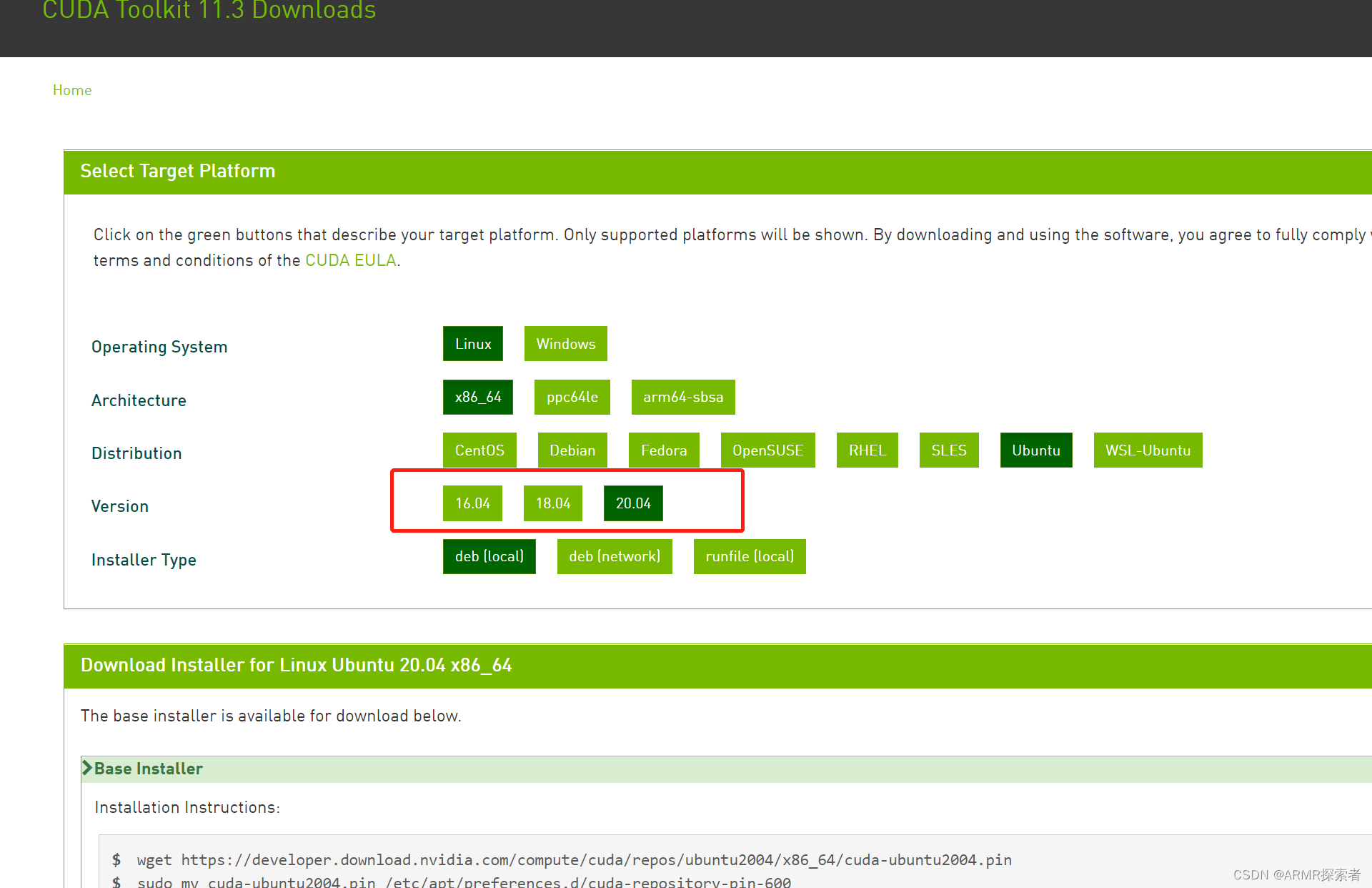Image resolution: width=1372 pixels, height=888 pixels.
Task: Select OpenSUSE distribution
Action: point(767,450)
